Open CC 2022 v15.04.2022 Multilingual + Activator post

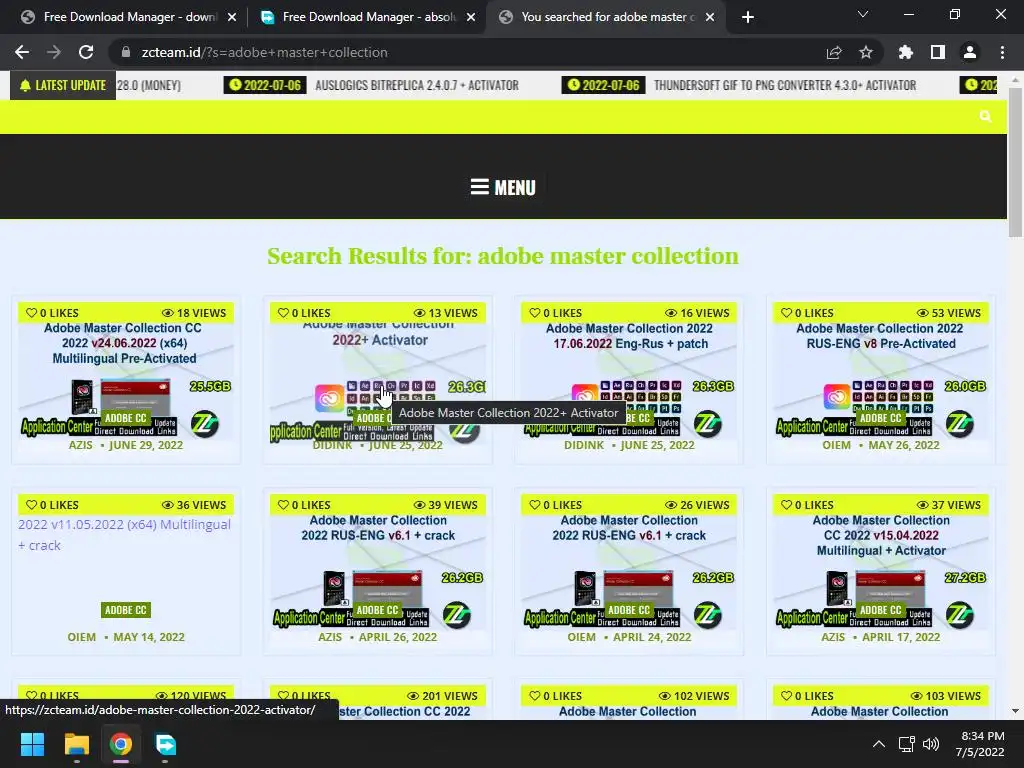pyautogui.click(x=881, y=570)
